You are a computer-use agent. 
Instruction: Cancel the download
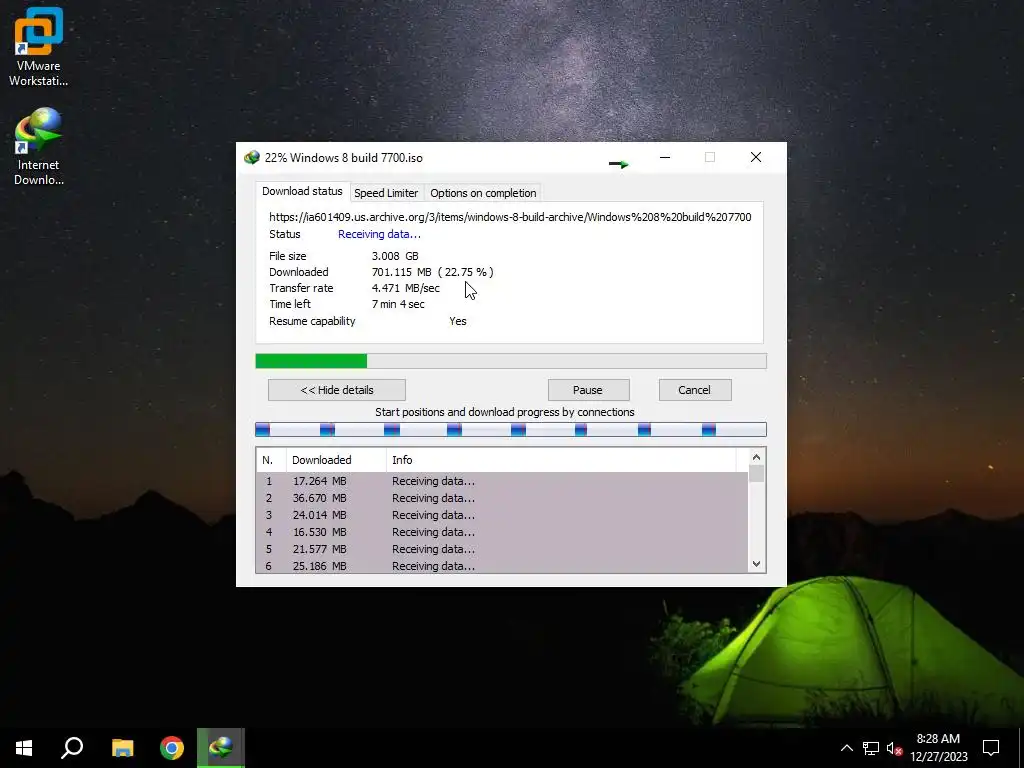[694, 390]
